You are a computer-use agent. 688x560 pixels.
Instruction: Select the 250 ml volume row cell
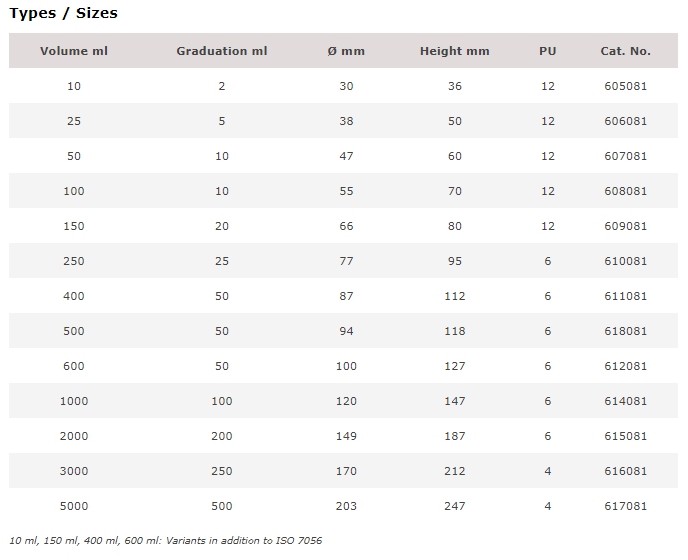click(x=74, y=261)
